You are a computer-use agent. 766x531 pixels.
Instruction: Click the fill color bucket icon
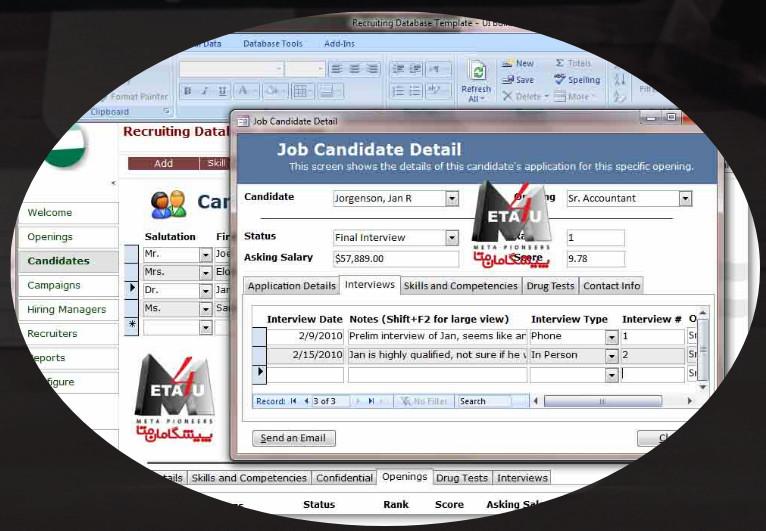[272, 91]
